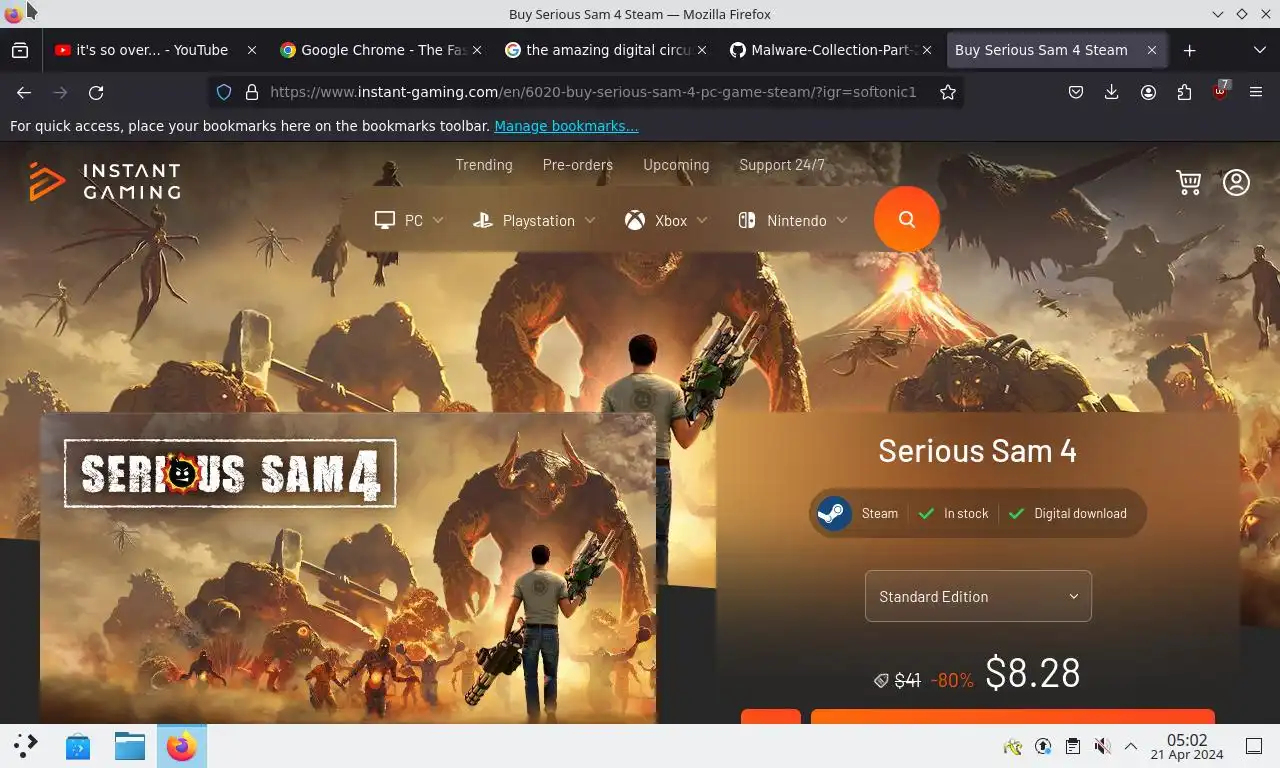This screenshot has height=768, width=1280.
Task: Open Support 24/7 link
Action: pos(782,165)
